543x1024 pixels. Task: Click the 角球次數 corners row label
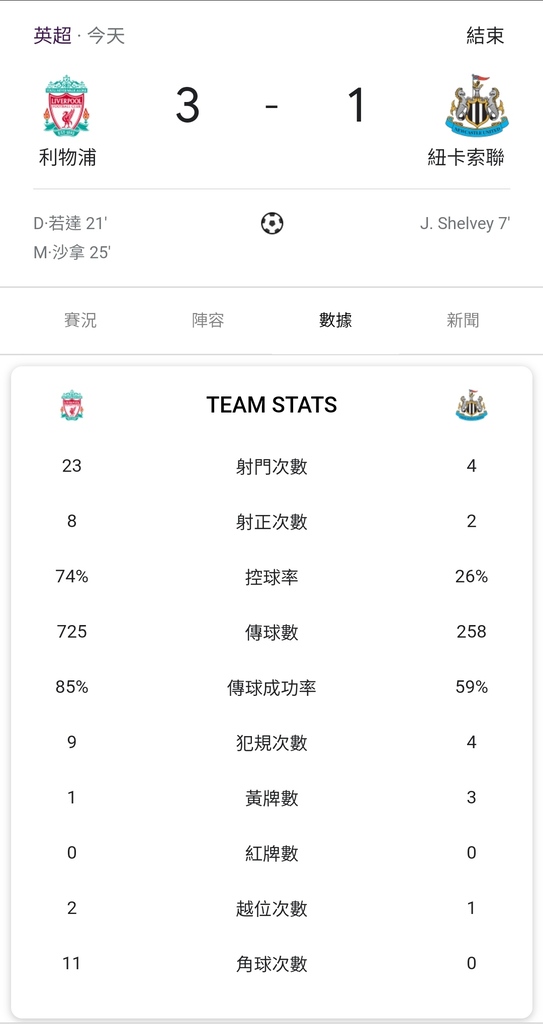(272, 964)
